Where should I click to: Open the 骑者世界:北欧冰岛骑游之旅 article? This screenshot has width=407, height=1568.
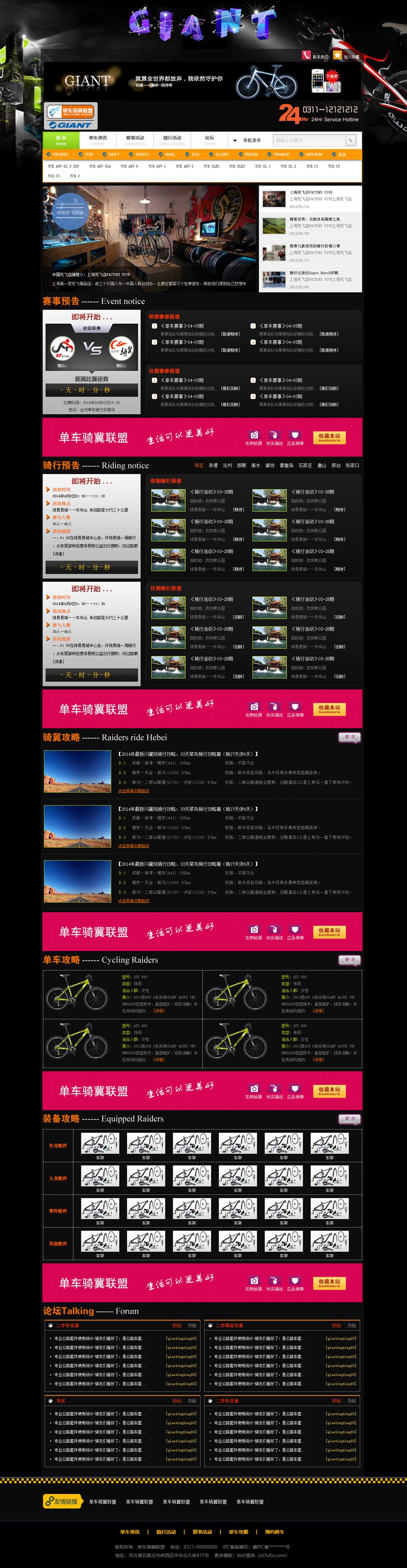pyautogui.click(x=310, y=226)
